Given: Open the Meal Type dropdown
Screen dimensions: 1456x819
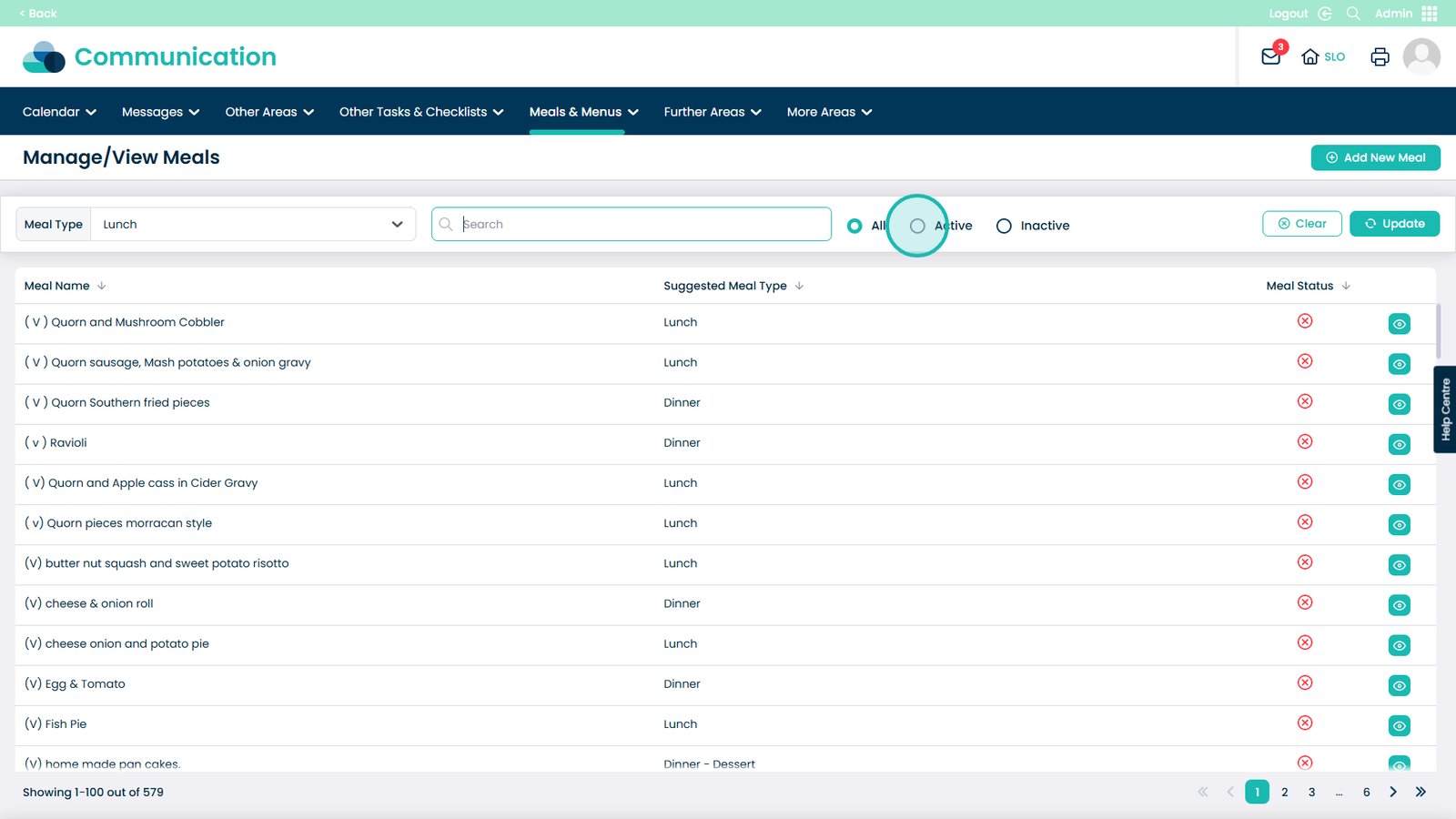Looking at the screenshot, I should point(253,225).
